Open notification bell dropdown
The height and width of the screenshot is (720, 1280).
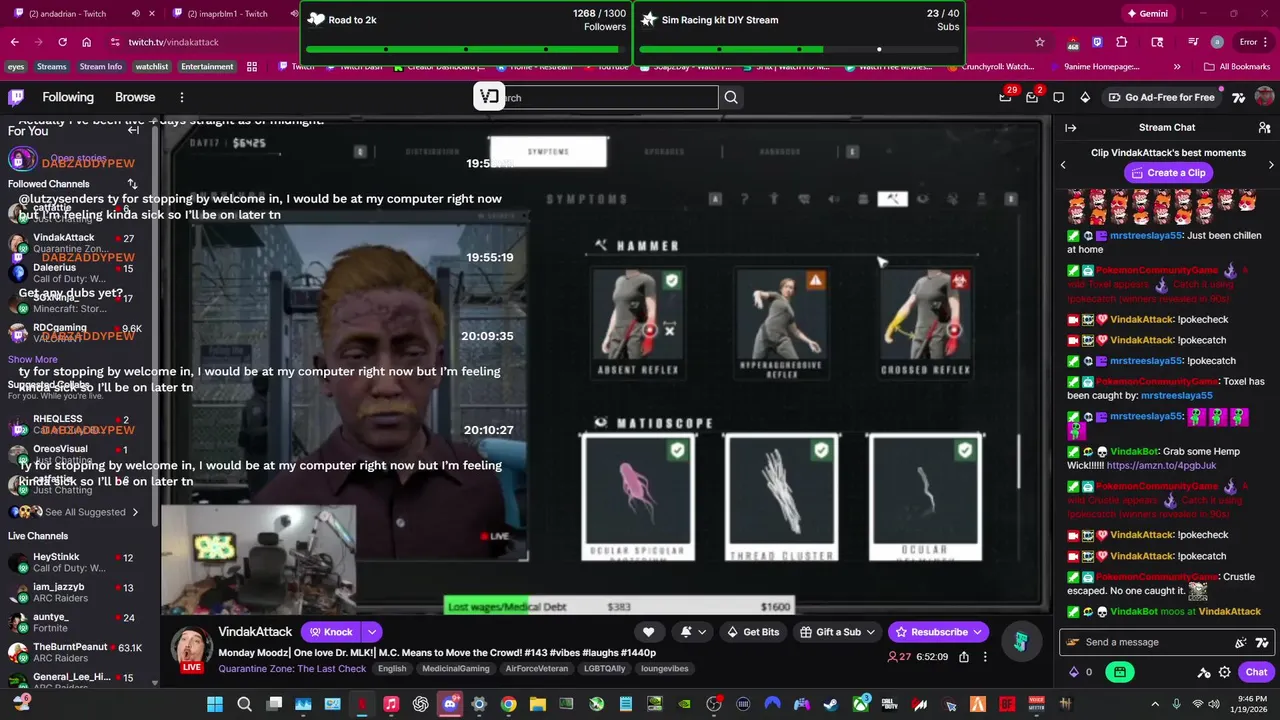point(694,632)
